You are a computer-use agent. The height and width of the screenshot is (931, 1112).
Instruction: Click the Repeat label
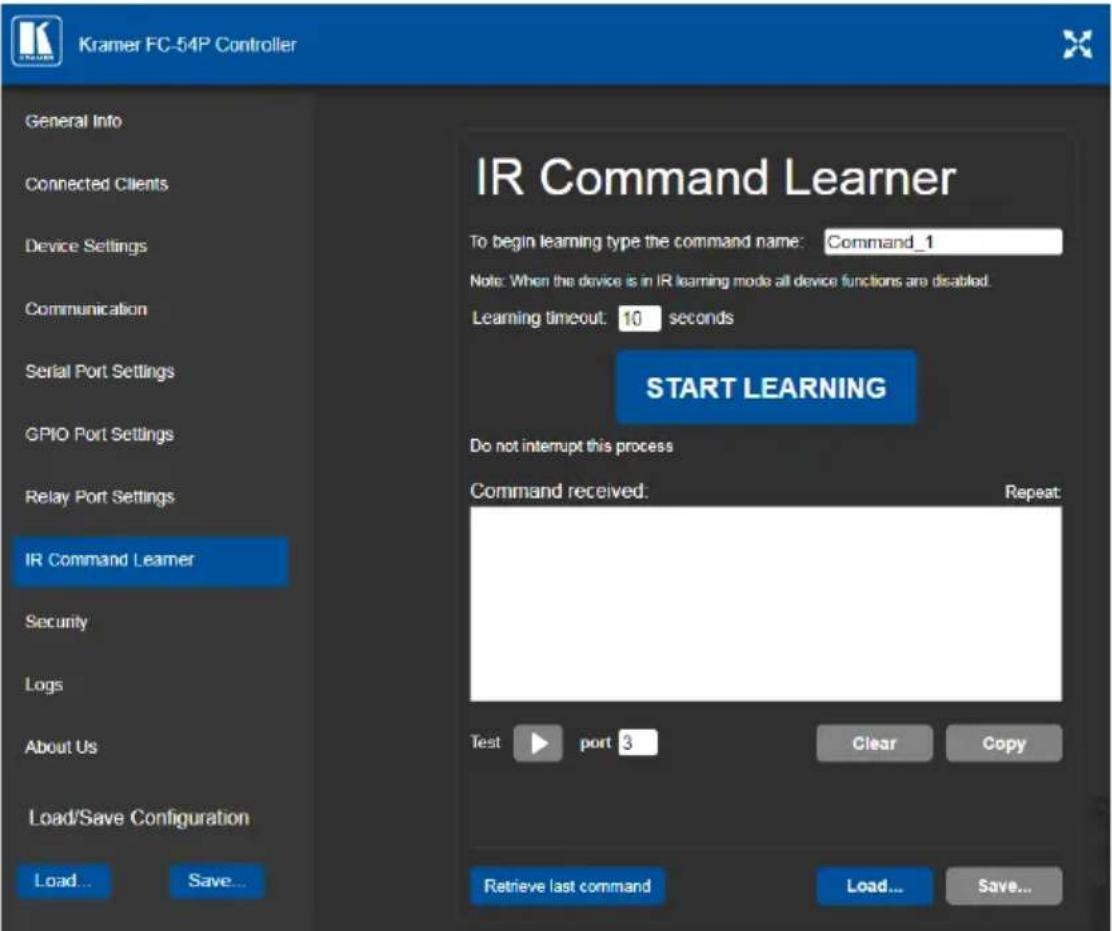tap(1033, 492)
